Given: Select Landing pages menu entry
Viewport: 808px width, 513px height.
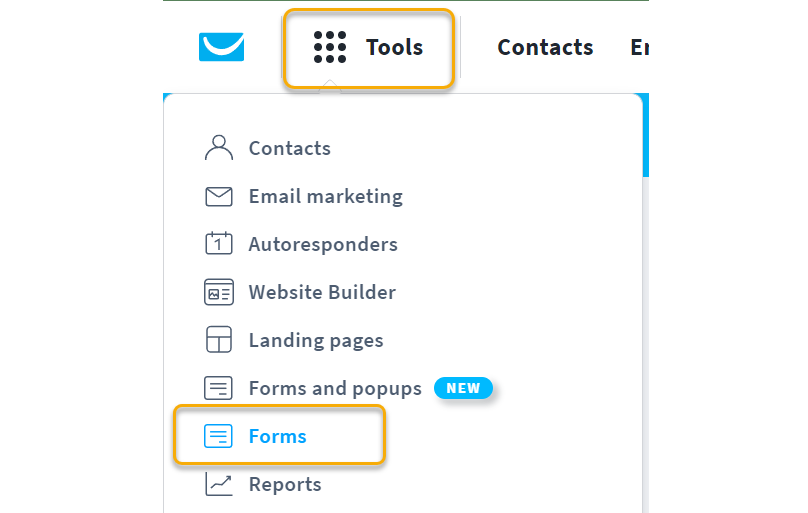Looking at the screenshot, I should pos(316,340).
